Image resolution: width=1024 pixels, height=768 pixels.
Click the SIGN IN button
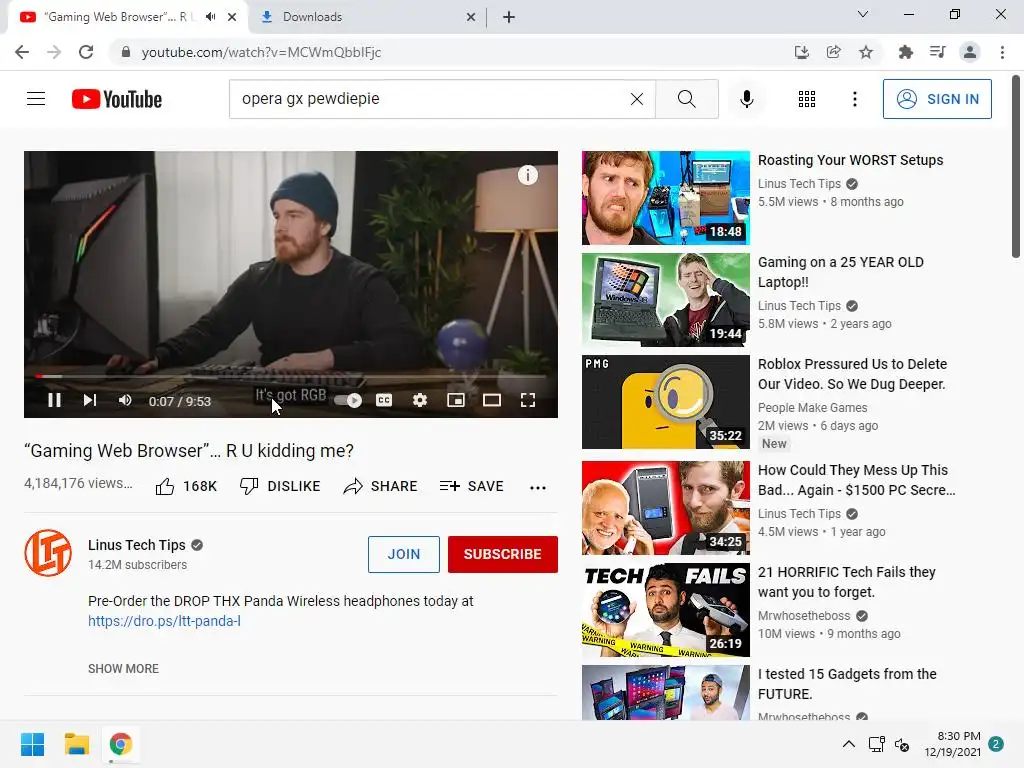coord(936,99)
